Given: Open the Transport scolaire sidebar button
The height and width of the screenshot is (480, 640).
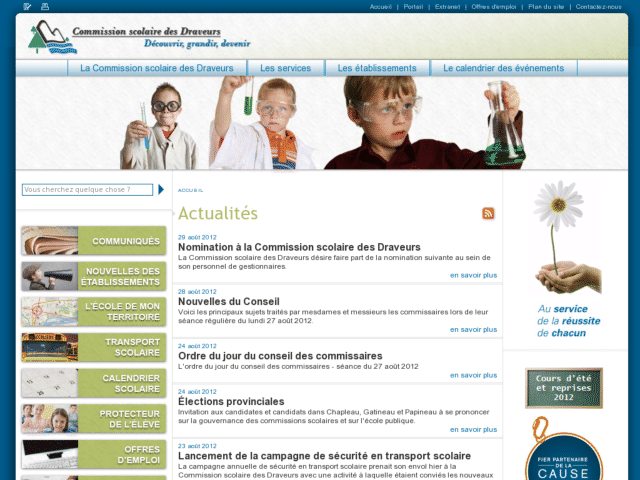Looking at the screenshot, I should point(94,347).
